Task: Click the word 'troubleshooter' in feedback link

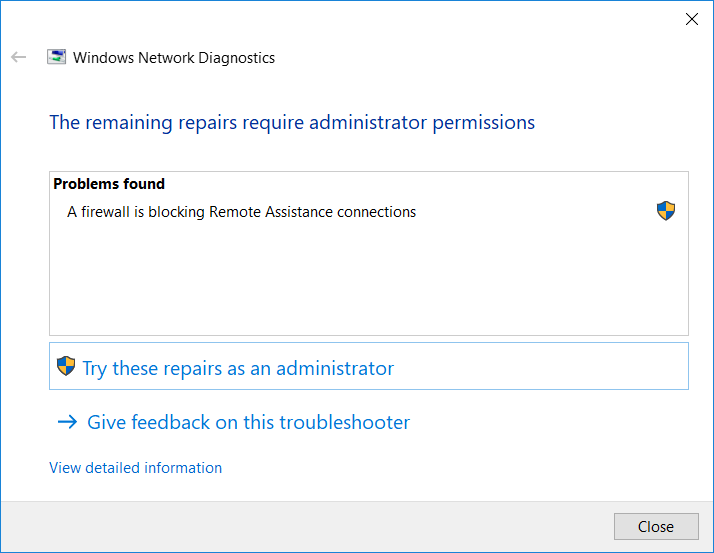Action: tap(345, 422)
